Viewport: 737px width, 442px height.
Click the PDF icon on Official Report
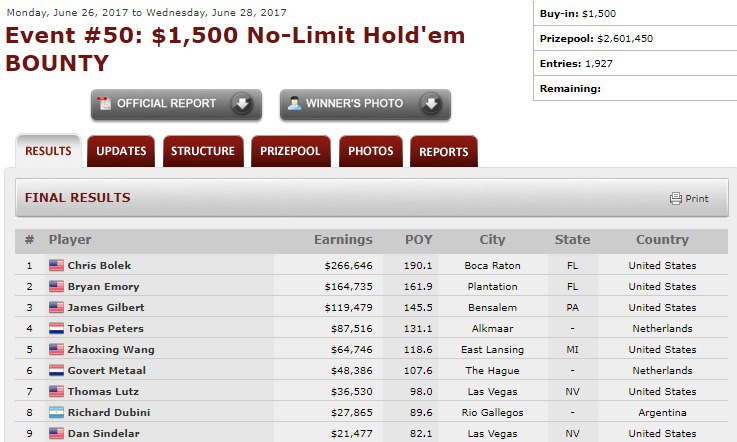point(104,104)
